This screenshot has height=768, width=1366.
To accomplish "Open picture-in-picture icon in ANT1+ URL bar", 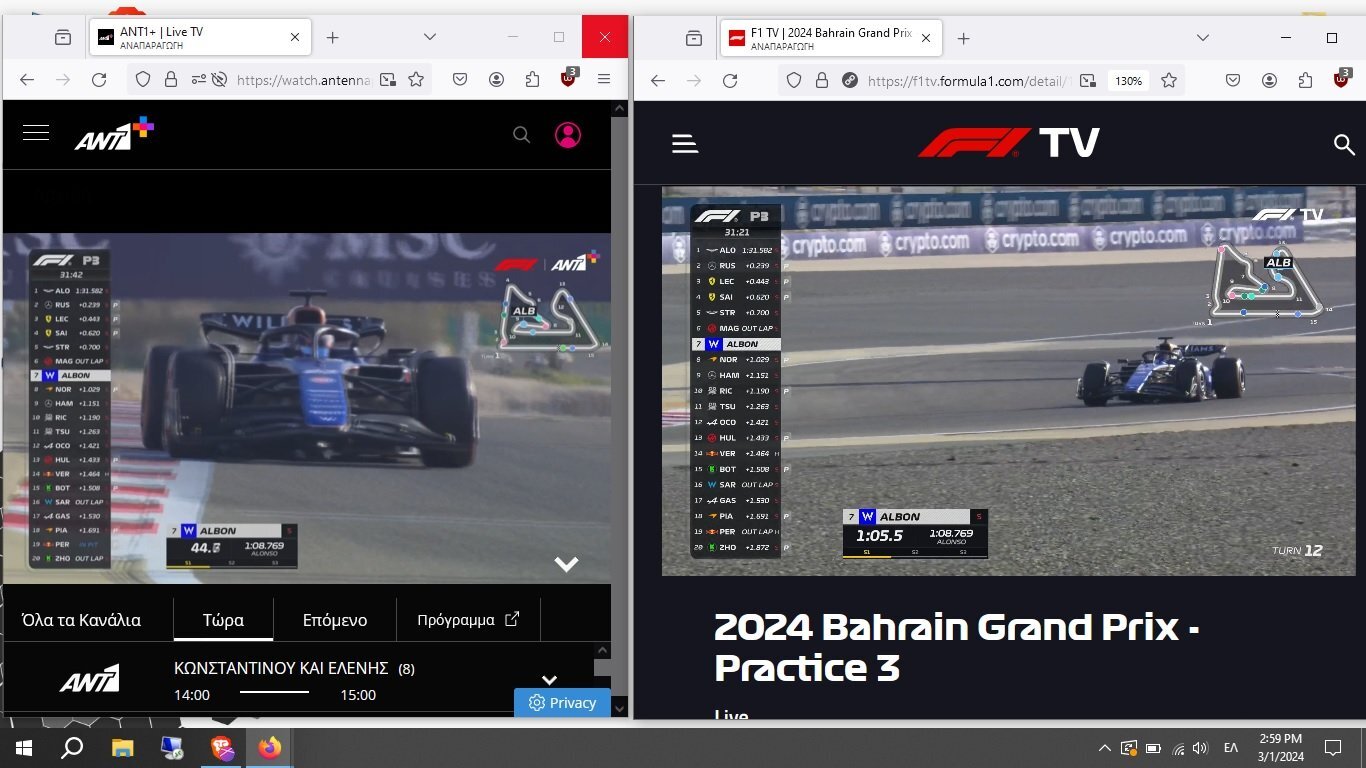I will tap(387, 80).
